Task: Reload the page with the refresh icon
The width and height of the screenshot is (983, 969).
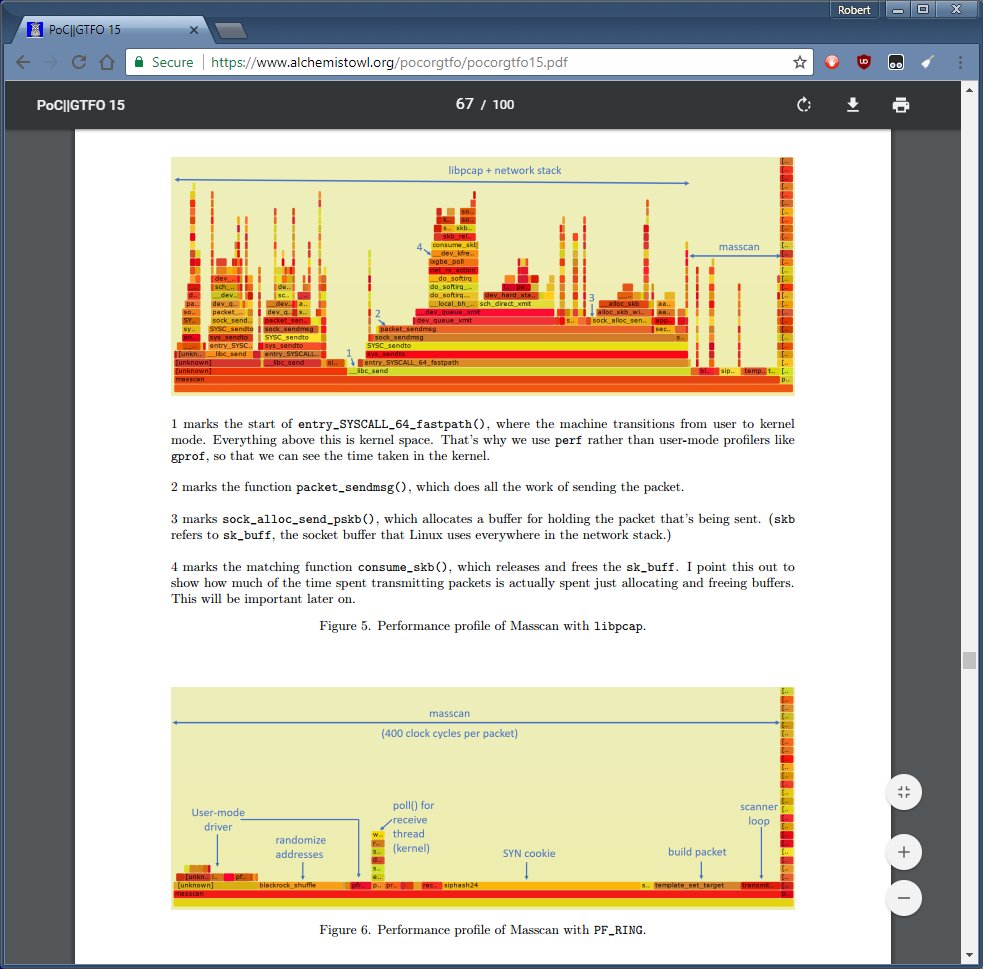Action: pos(79,62)
